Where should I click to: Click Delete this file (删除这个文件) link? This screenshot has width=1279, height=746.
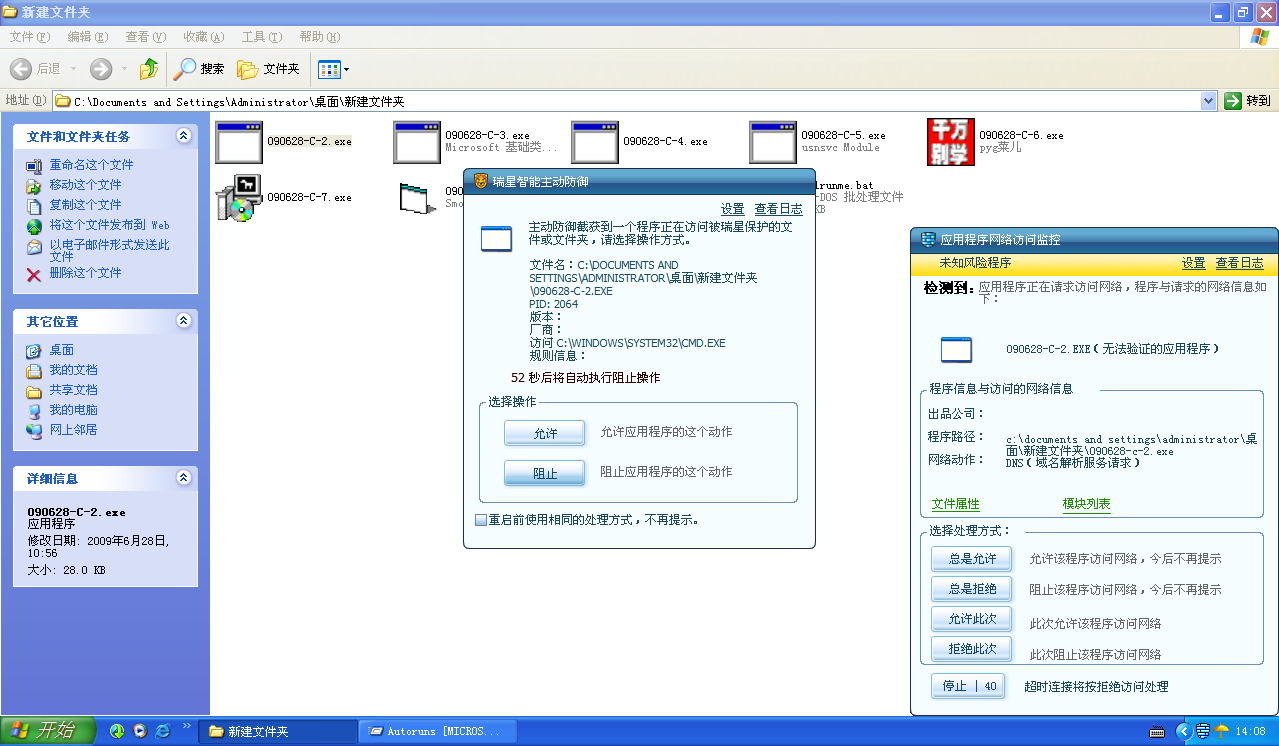[x=85, y=273]
